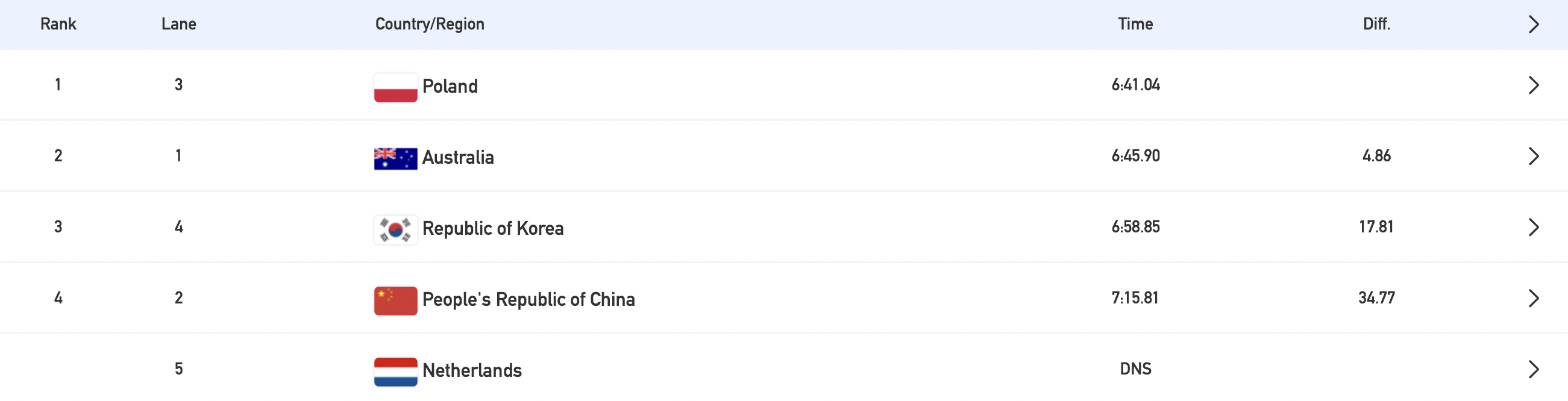
Task: Click the People's Republic of China flag
Action: 396,301
